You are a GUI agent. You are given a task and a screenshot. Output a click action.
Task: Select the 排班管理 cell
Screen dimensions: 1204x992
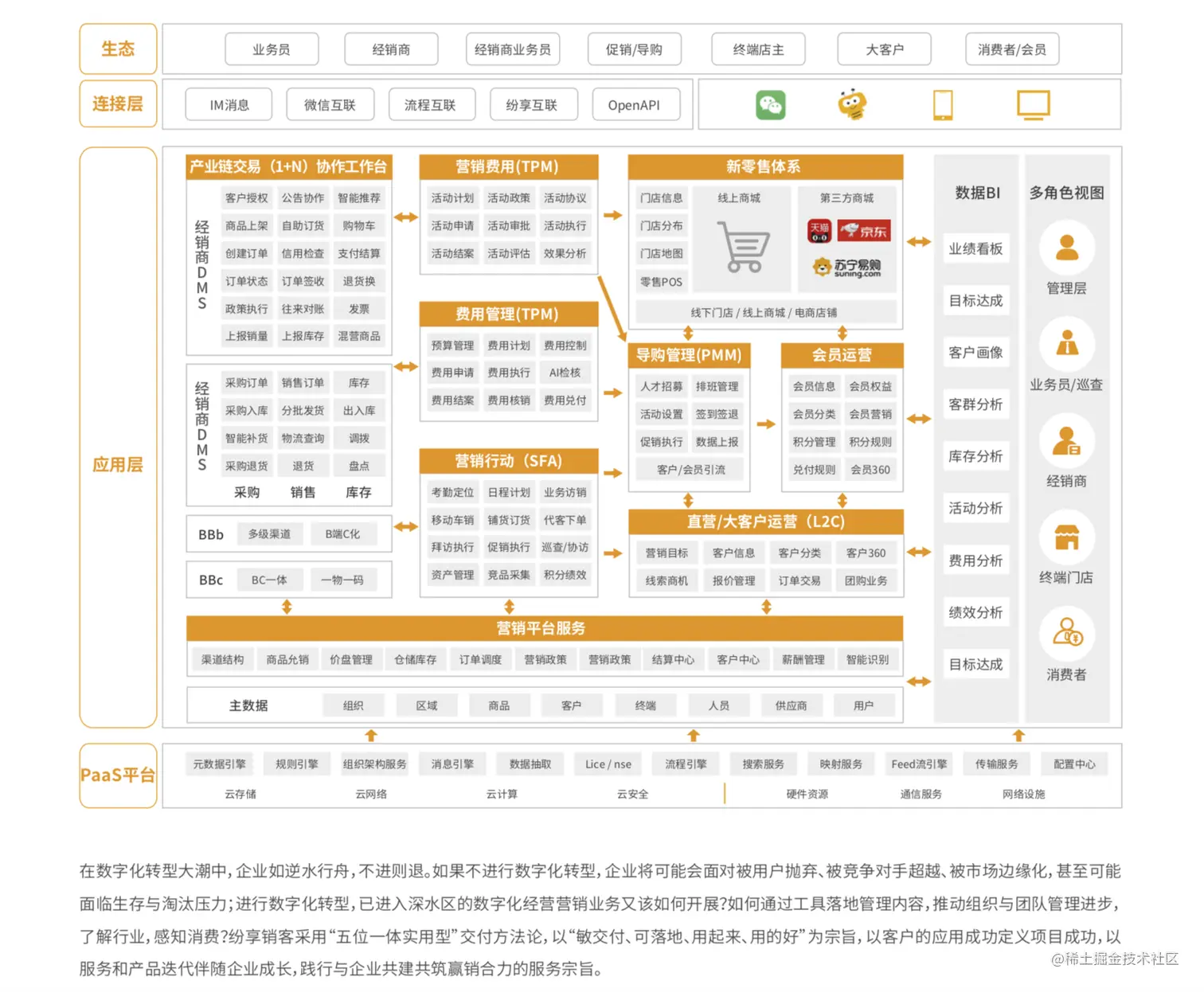click(x=717, y=386)
